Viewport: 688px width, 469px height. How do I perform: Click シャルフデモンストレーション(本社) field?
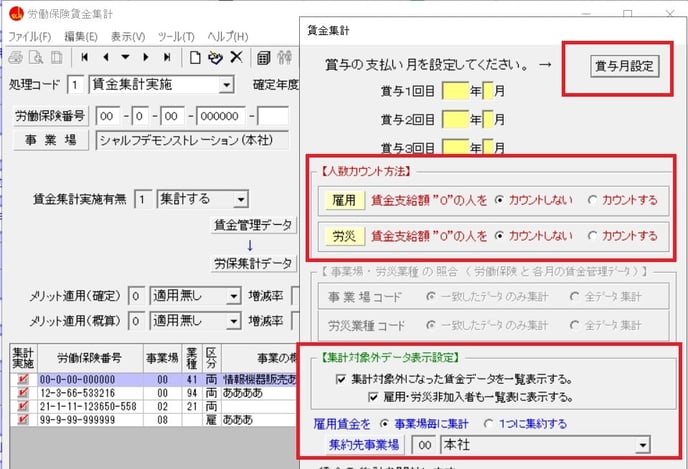tap(192, 140)
